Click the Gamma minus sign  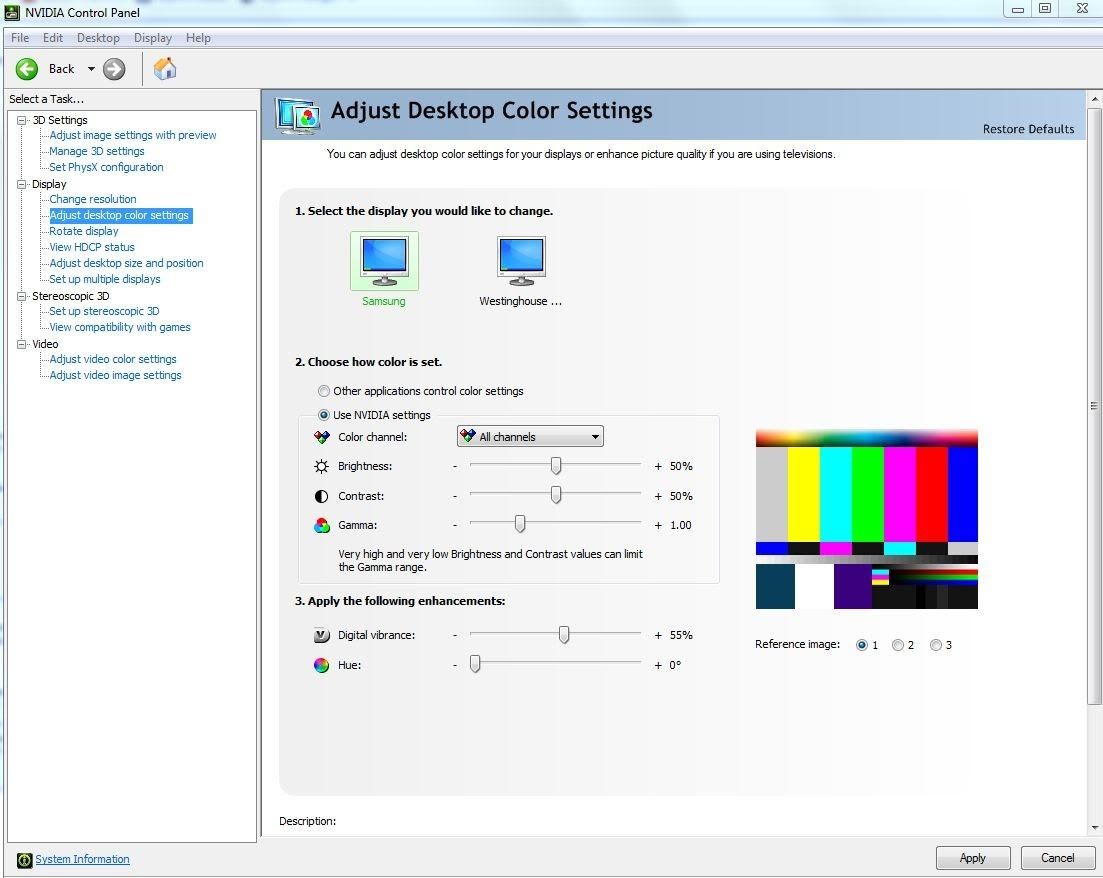[x=455, y=526]
